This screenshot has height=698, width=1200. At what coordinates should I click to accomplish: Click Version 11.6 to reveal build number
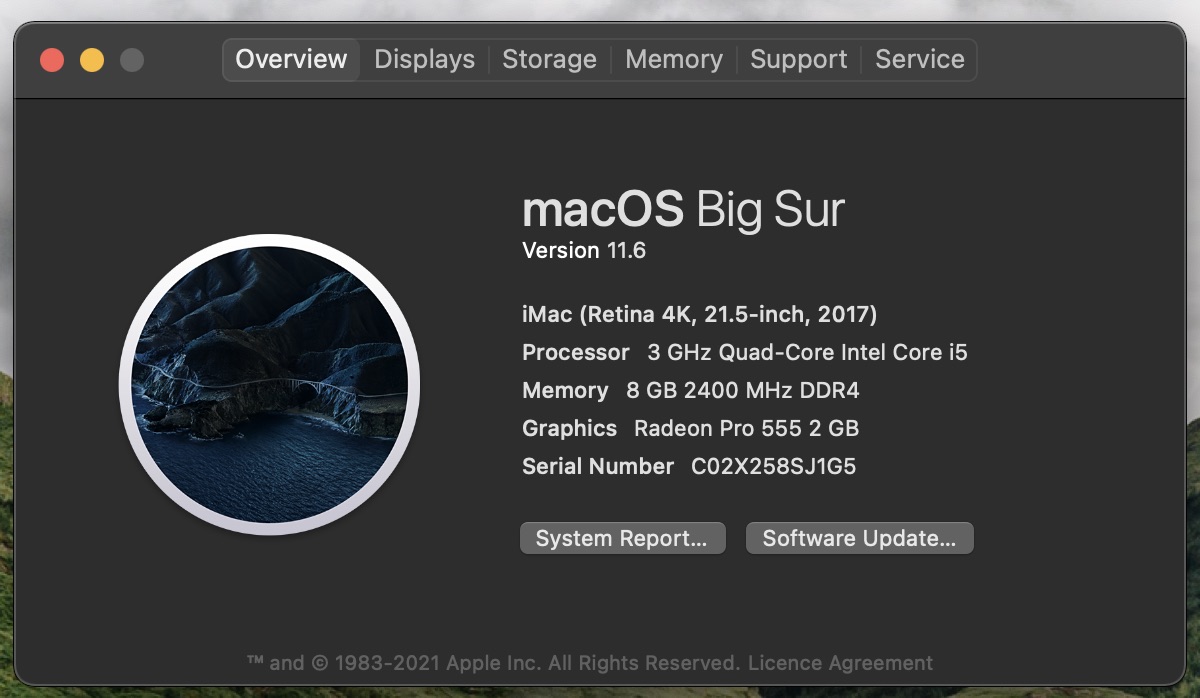click(584, 251)
